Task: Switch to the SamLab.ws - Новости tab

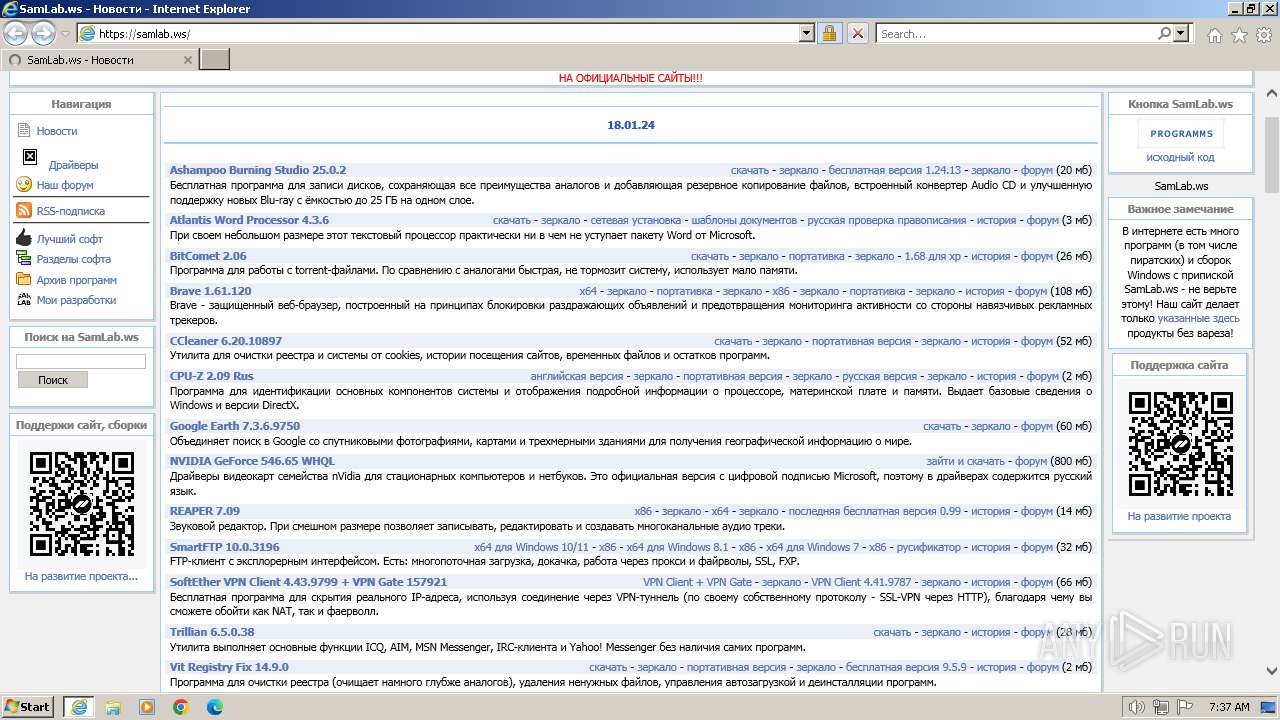Action: (99, 60)
